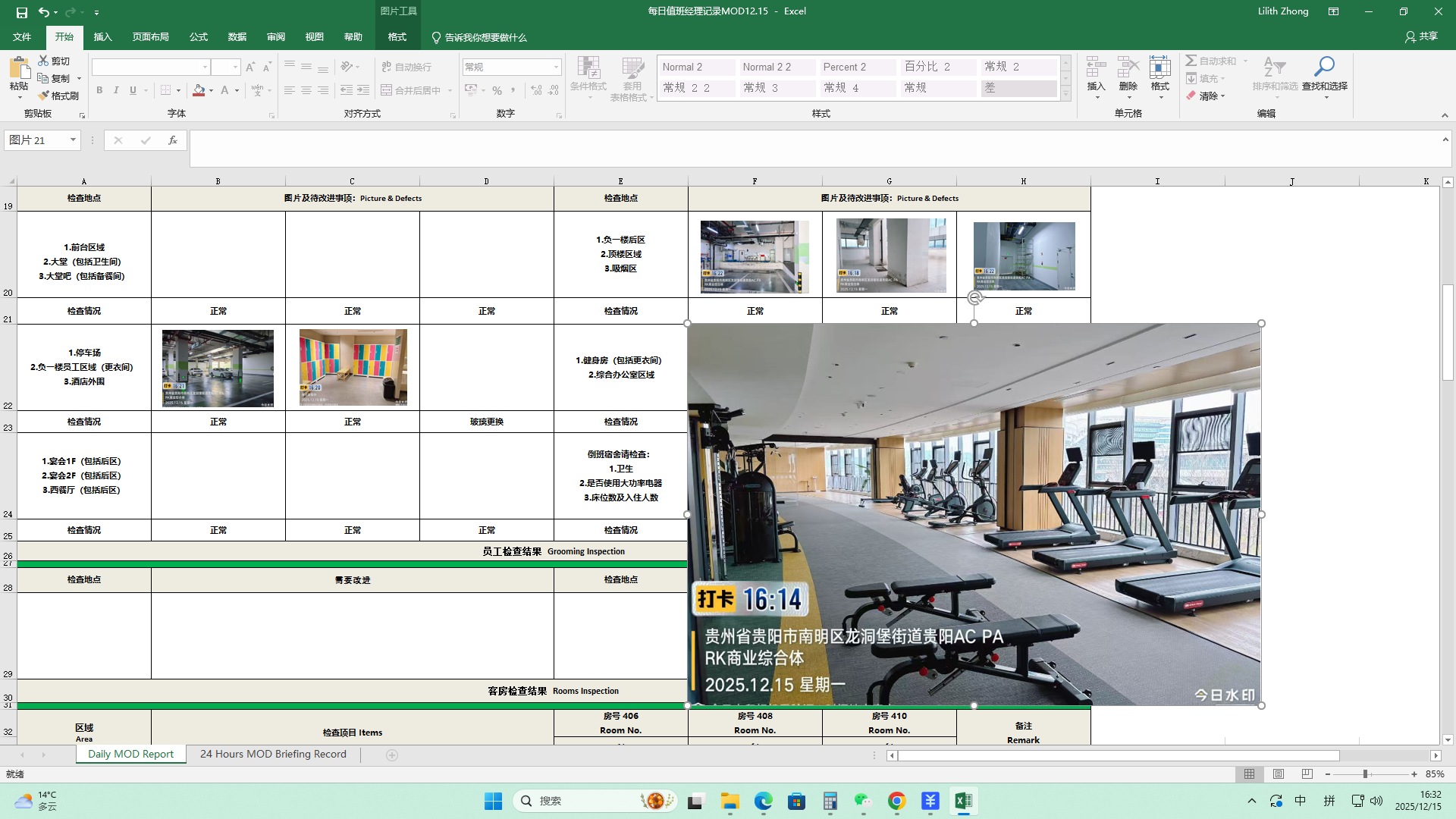
Task: Open Chrome from the taskbar
Action: (896, 802)
